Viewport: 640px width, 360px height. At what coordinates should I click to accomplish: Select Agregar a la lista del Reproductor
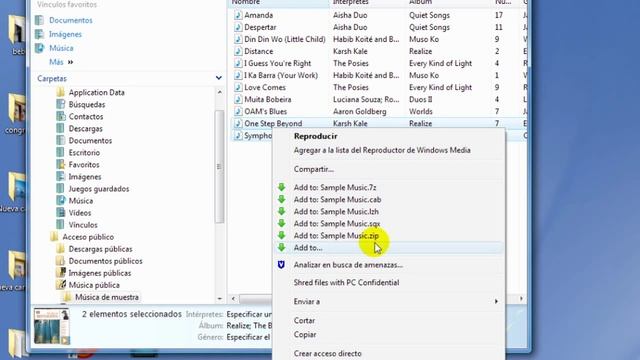pyautogui.click(x=382, y=150)
